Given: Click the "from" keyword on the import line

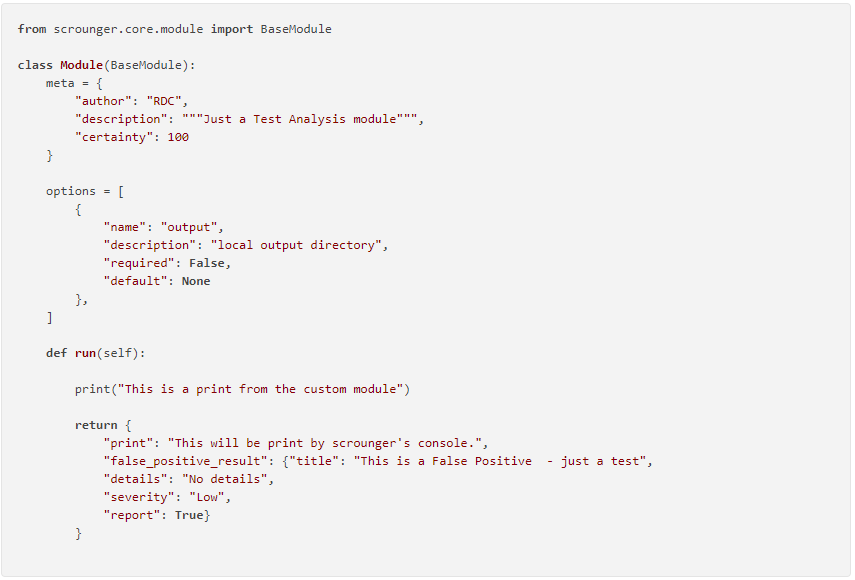Looking at the screenshot, I should (x=32, y=29).
